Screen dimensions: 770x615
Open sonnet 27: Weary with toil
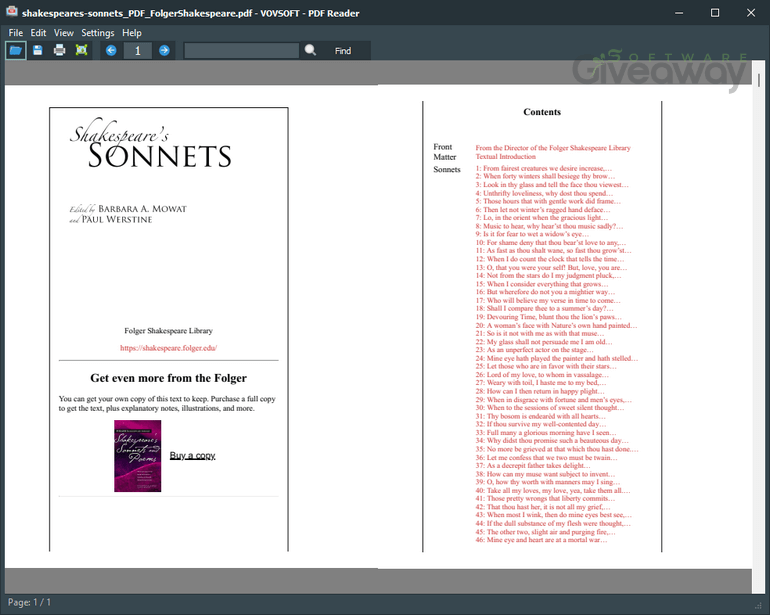541,383
